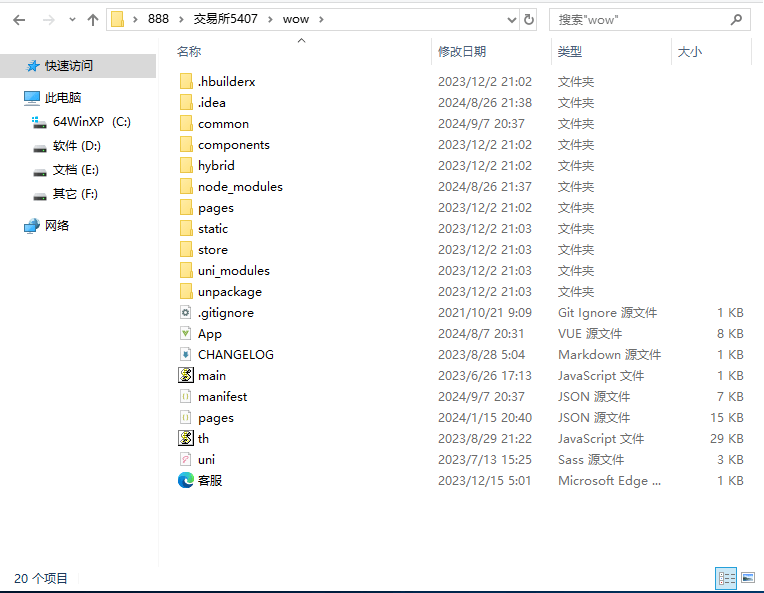Refresh the wow folder view
The width and height of the screenshot is (764, 593).
[529, 20]
